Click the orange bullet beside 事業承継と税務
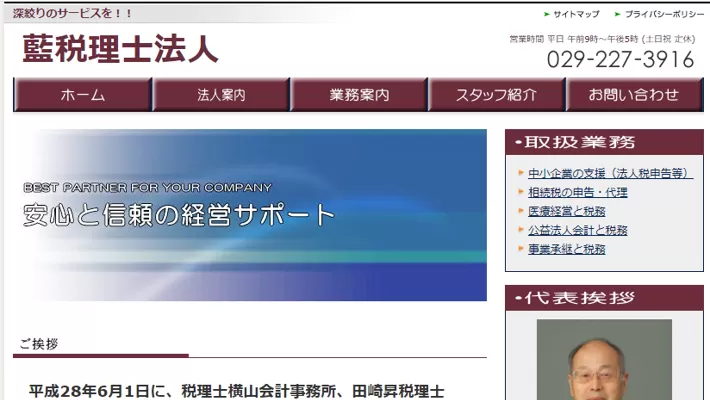 pyautogui.click(x=521, y=249)
